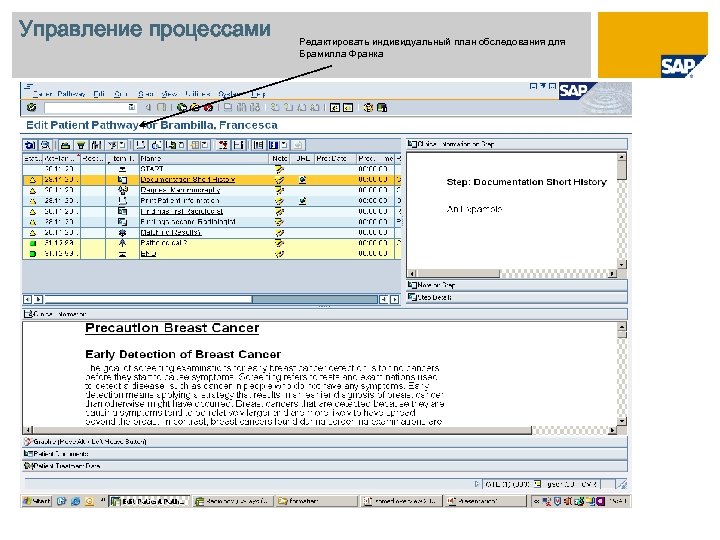Click the Create New Session icon
Viewport: 720px width, 540px height.
(x=335, y=107)
